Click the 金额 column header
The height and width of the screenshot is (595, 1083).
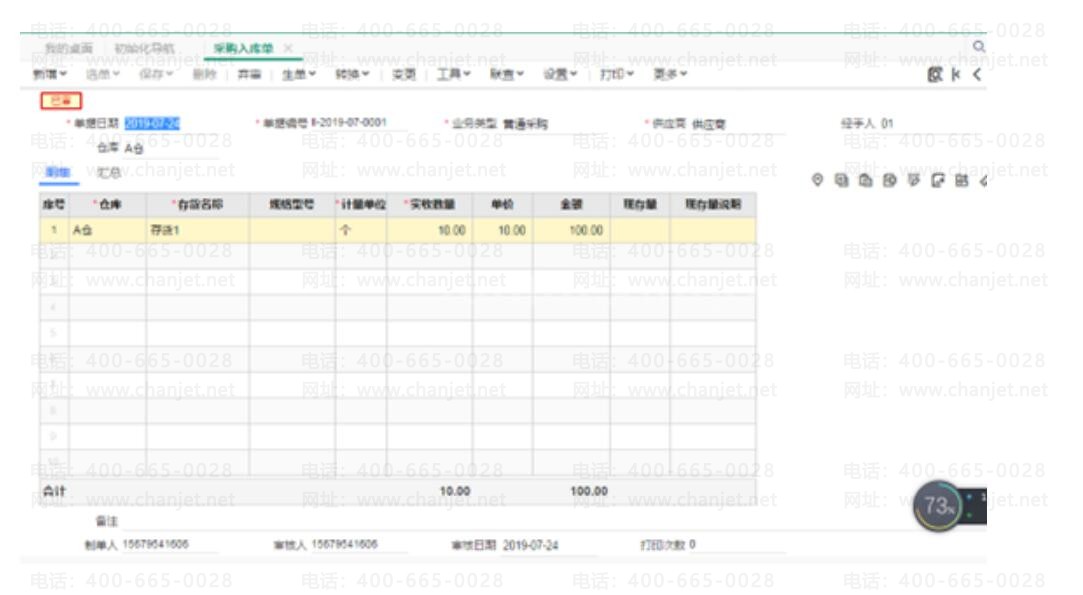571,205
